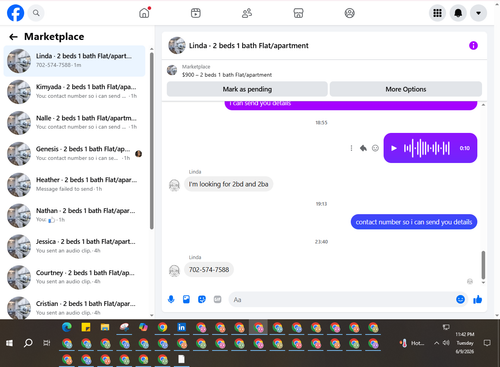Open the taskbar clock and date
Viewport: 500px width, 367px height.
[465, 343]
